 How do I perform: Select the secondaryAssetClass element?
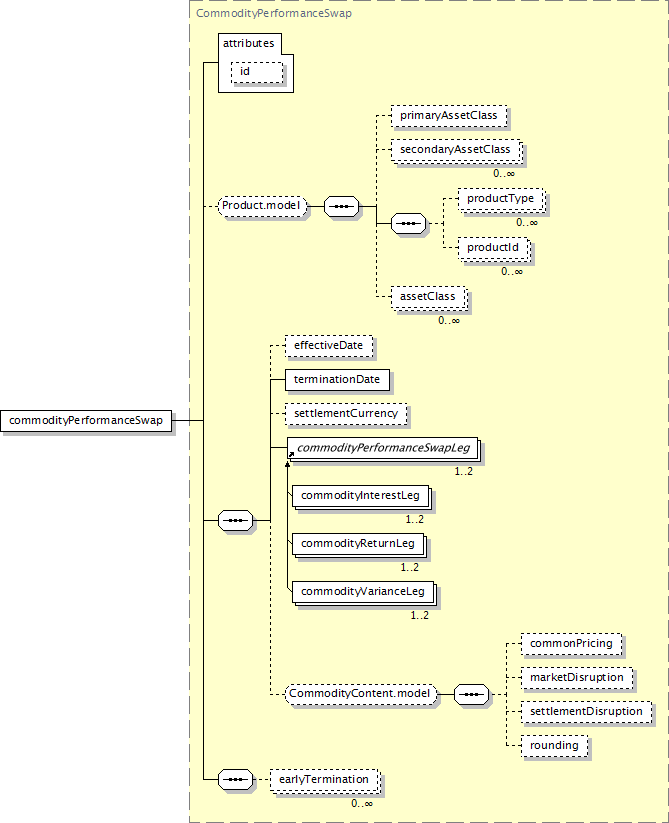[456, 151]
